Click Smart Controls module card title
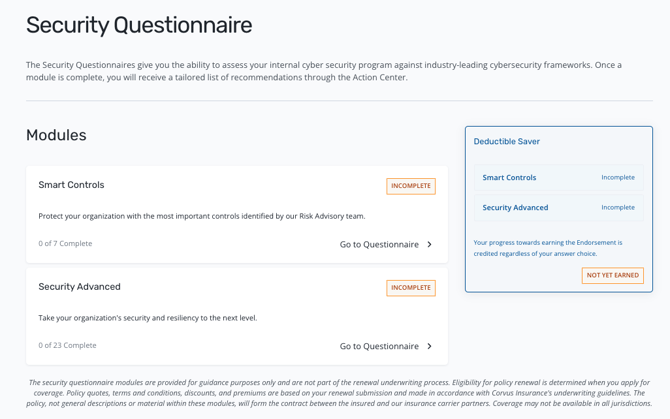670x419 pixels. click(71, 185)
